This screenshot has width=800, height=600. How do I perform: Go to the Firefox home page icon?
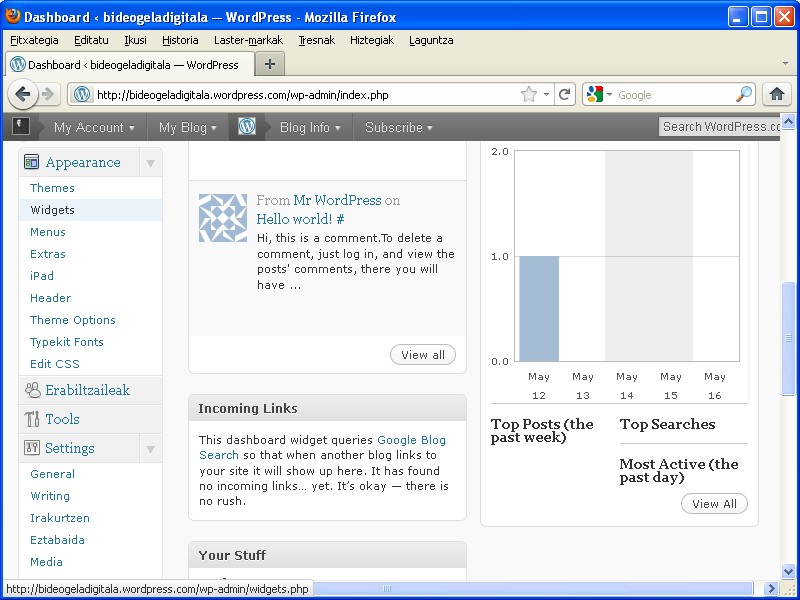tap(777, 94)
